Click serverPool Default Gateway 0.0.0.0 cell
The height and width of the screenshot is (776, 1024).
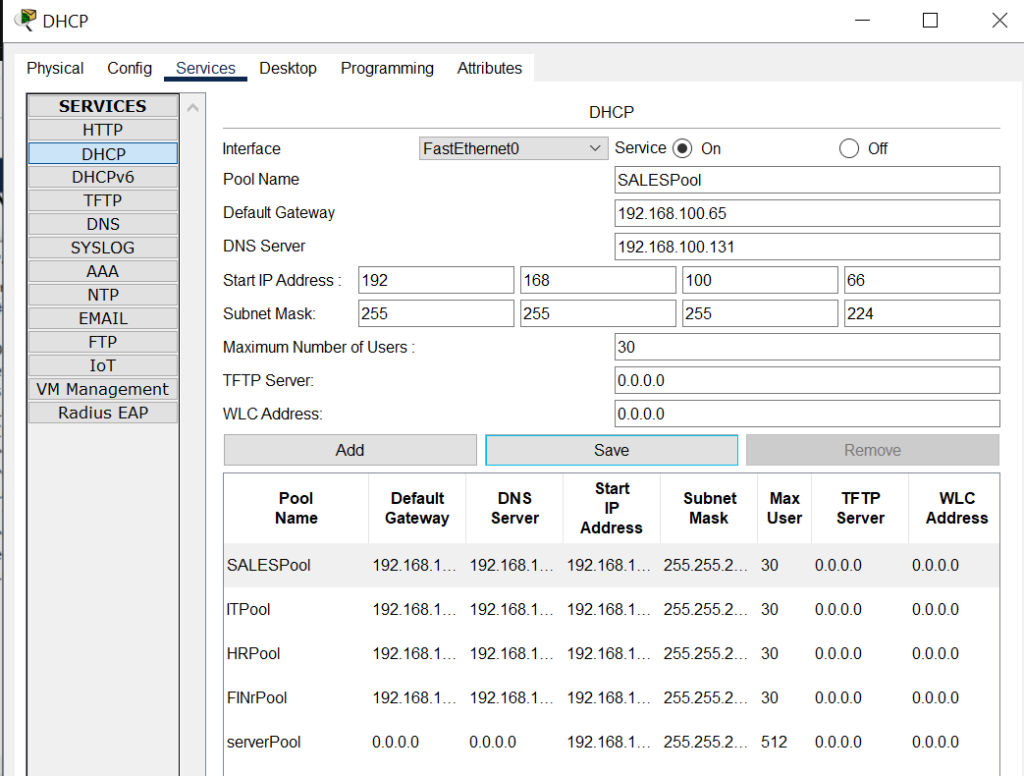395,742
